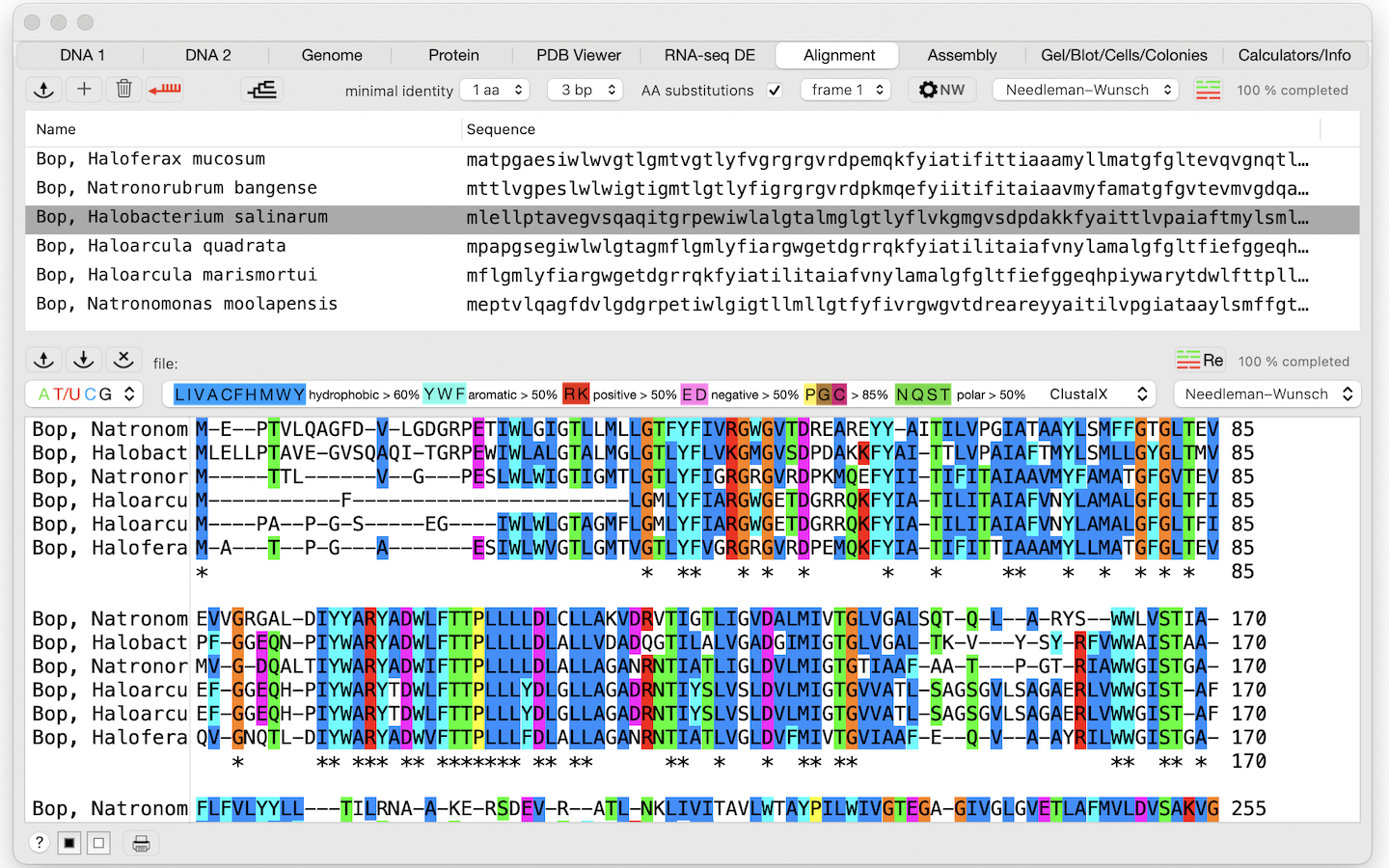Click the Re realign button

1200,361
